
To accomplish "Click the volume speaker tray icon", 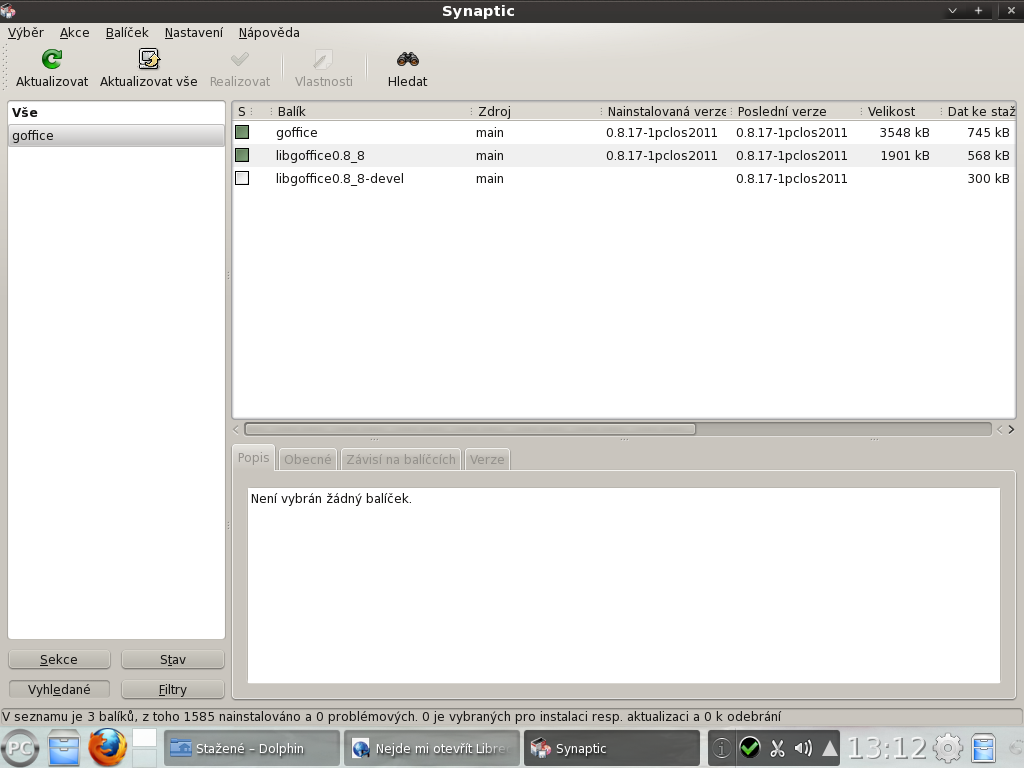I will point(803,748).
